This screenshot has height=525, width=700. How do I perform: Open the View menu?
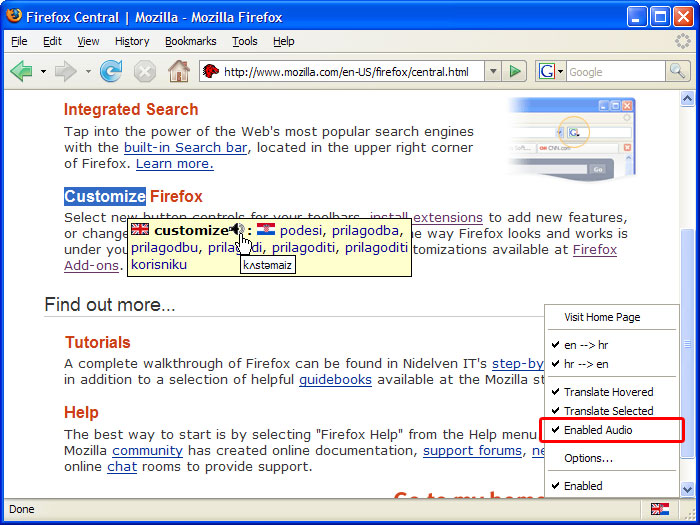(88, 42)
